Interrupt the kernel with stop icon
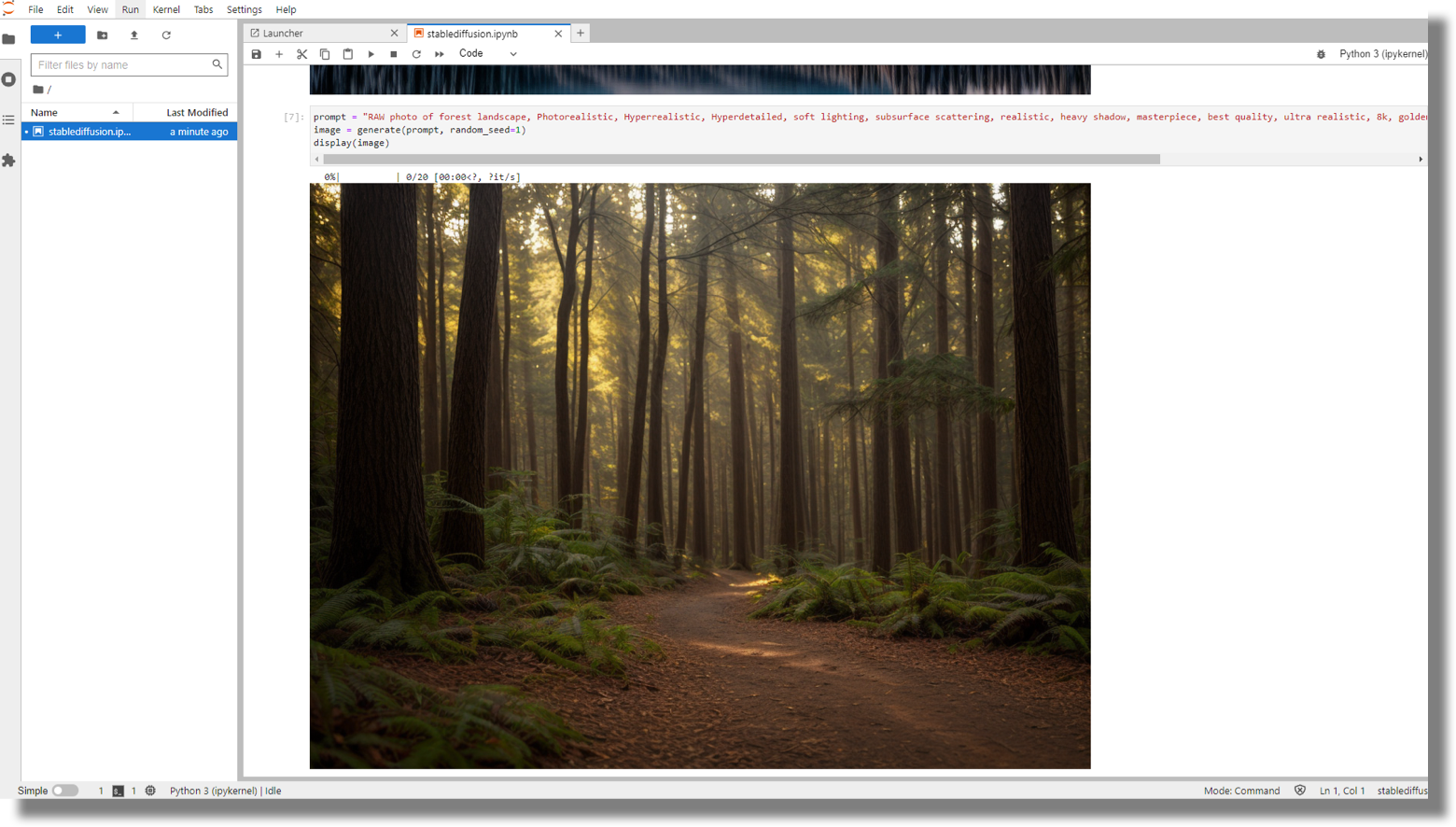This screenshot has width=1456, height=827. click(x=394, y=54)
